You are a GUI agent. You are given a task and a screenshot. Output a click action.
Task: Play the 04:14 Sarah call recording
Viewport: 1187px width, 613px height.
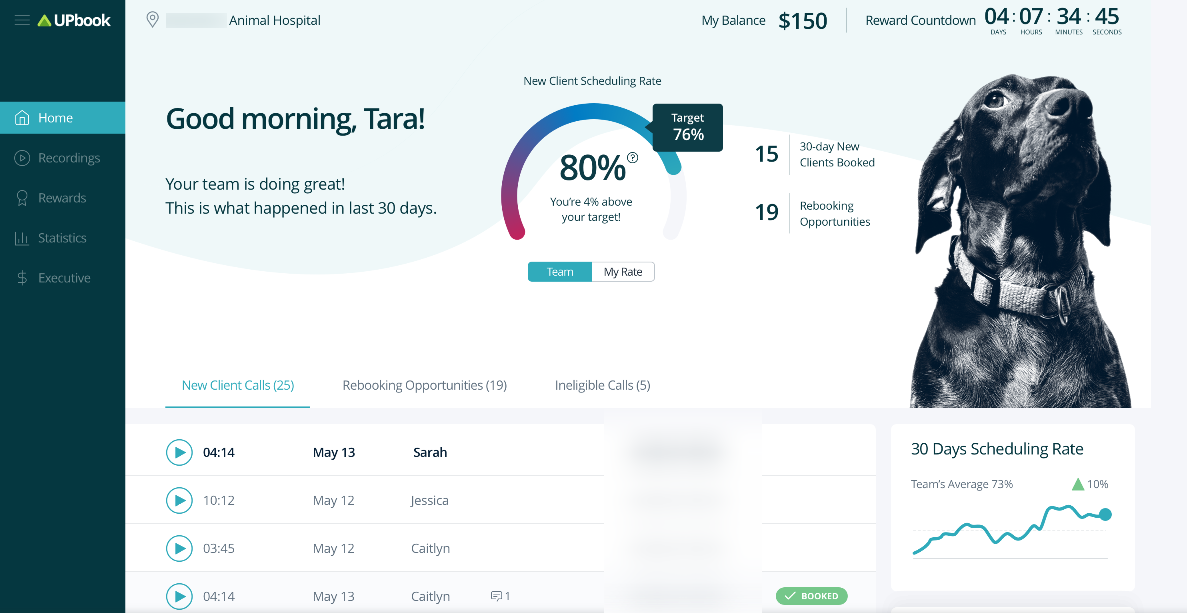(179, 452)
